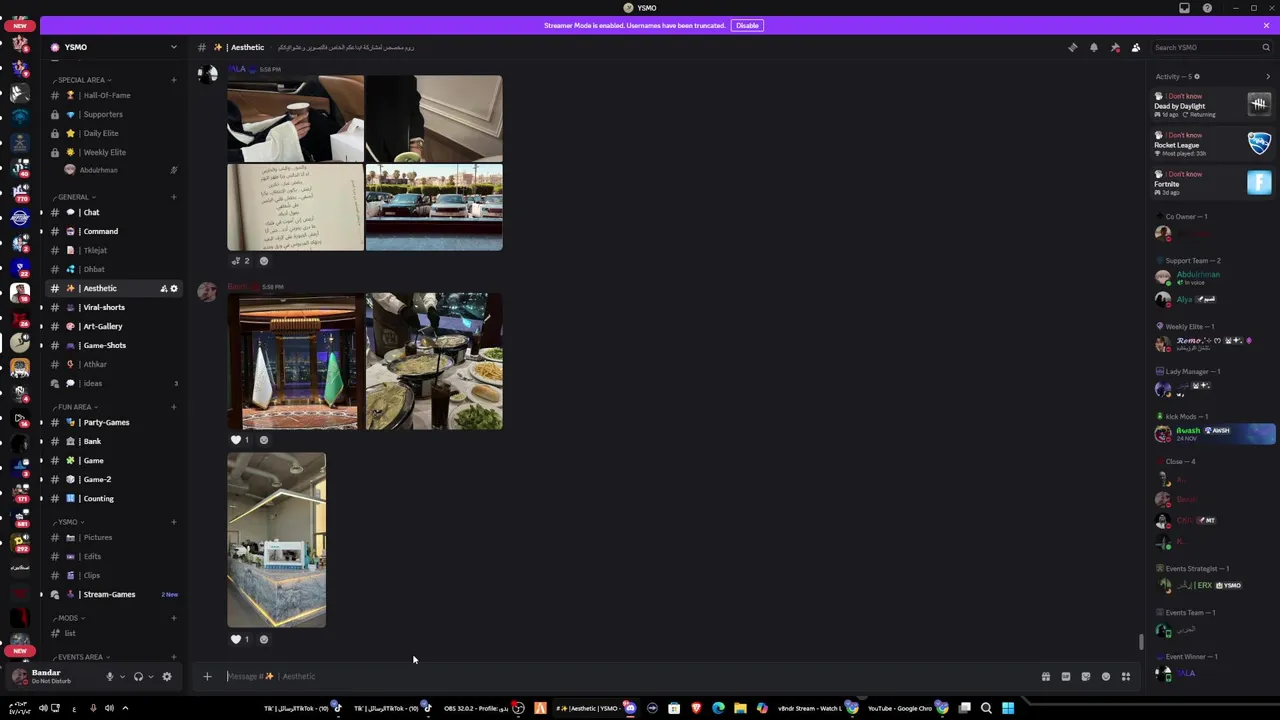Open the food table photo thumbnail
Screen dimensions: 1280x720
coord(434,361)
